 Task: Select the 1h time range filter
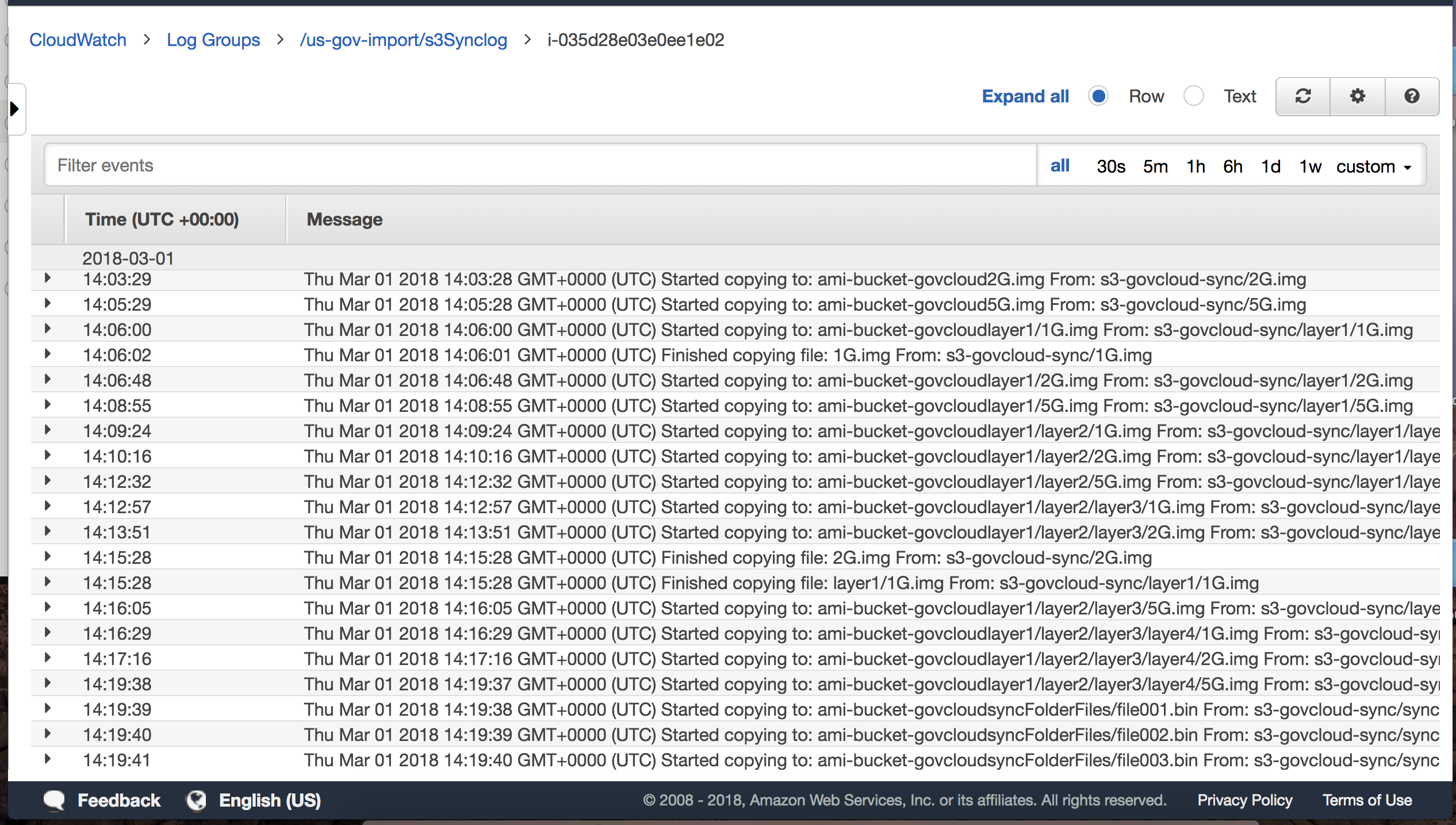[1196, 167]
